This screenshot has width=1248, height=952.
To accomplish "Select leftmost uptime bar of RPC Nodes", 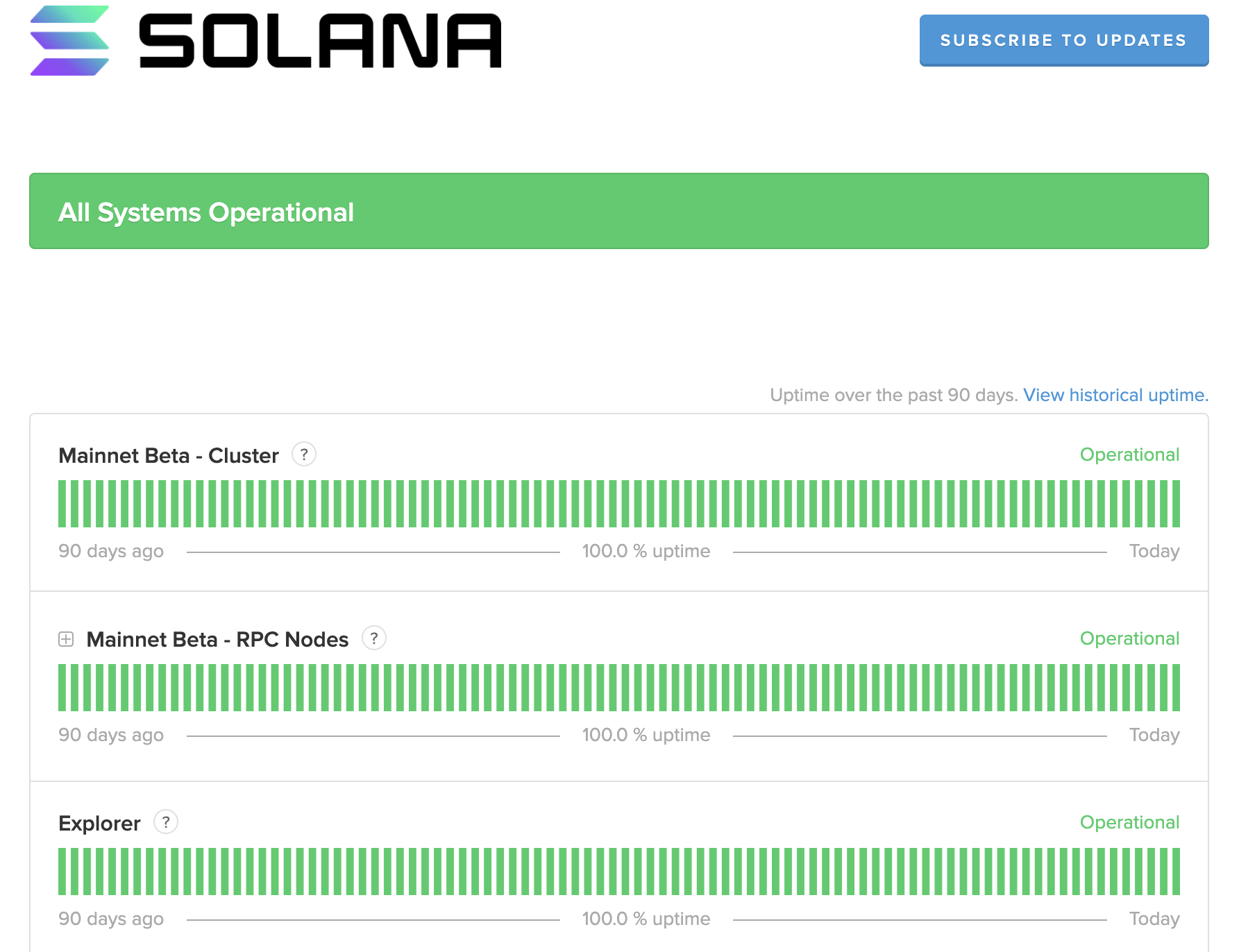I will tap(62, 688).
